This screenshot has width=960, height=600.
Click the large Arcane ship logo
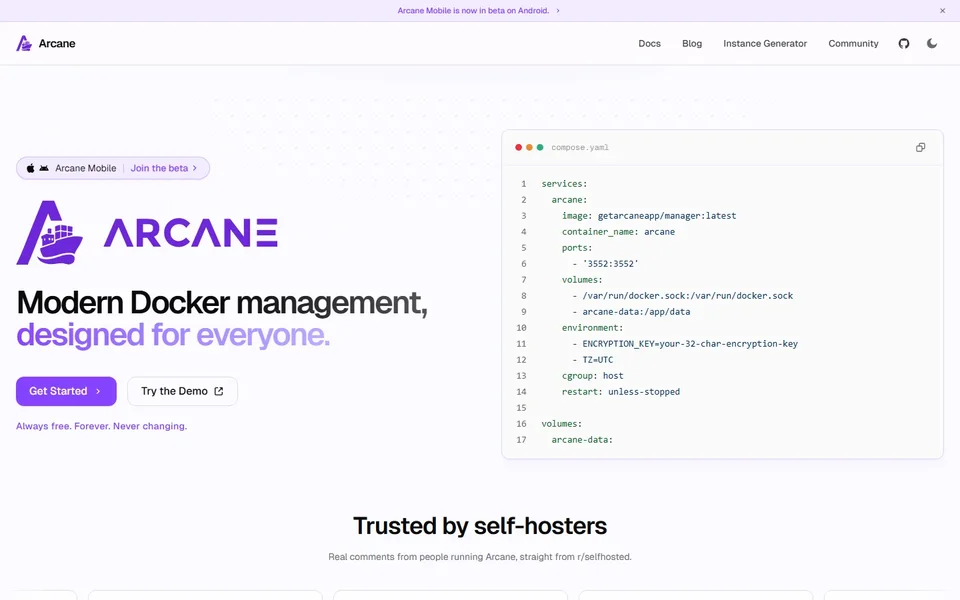click(x=50, y=233)
